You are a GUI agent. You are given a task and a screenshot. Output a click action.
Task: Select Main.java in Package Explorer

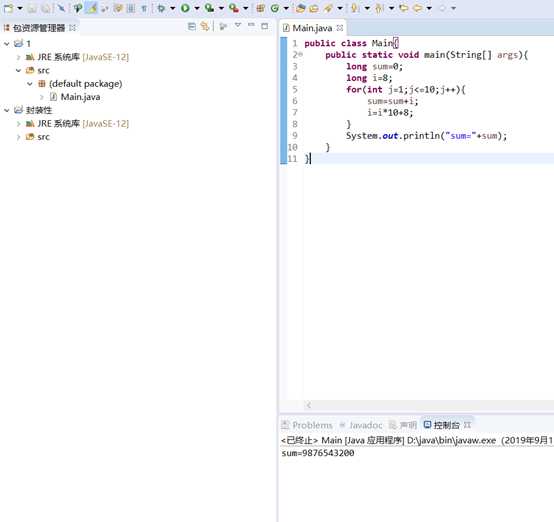point(80,97)
